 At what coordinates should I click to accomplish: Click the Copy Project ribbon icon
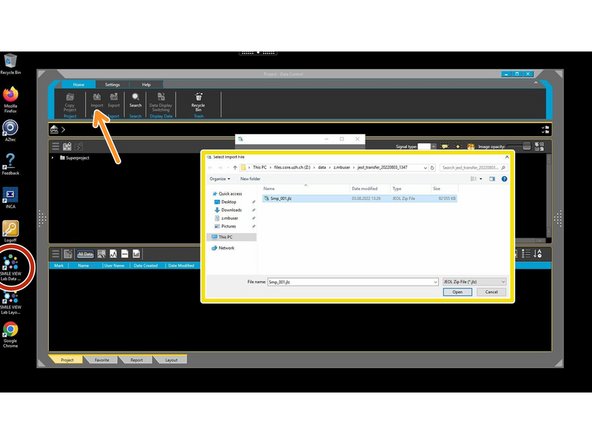click(x=70, y=102)
